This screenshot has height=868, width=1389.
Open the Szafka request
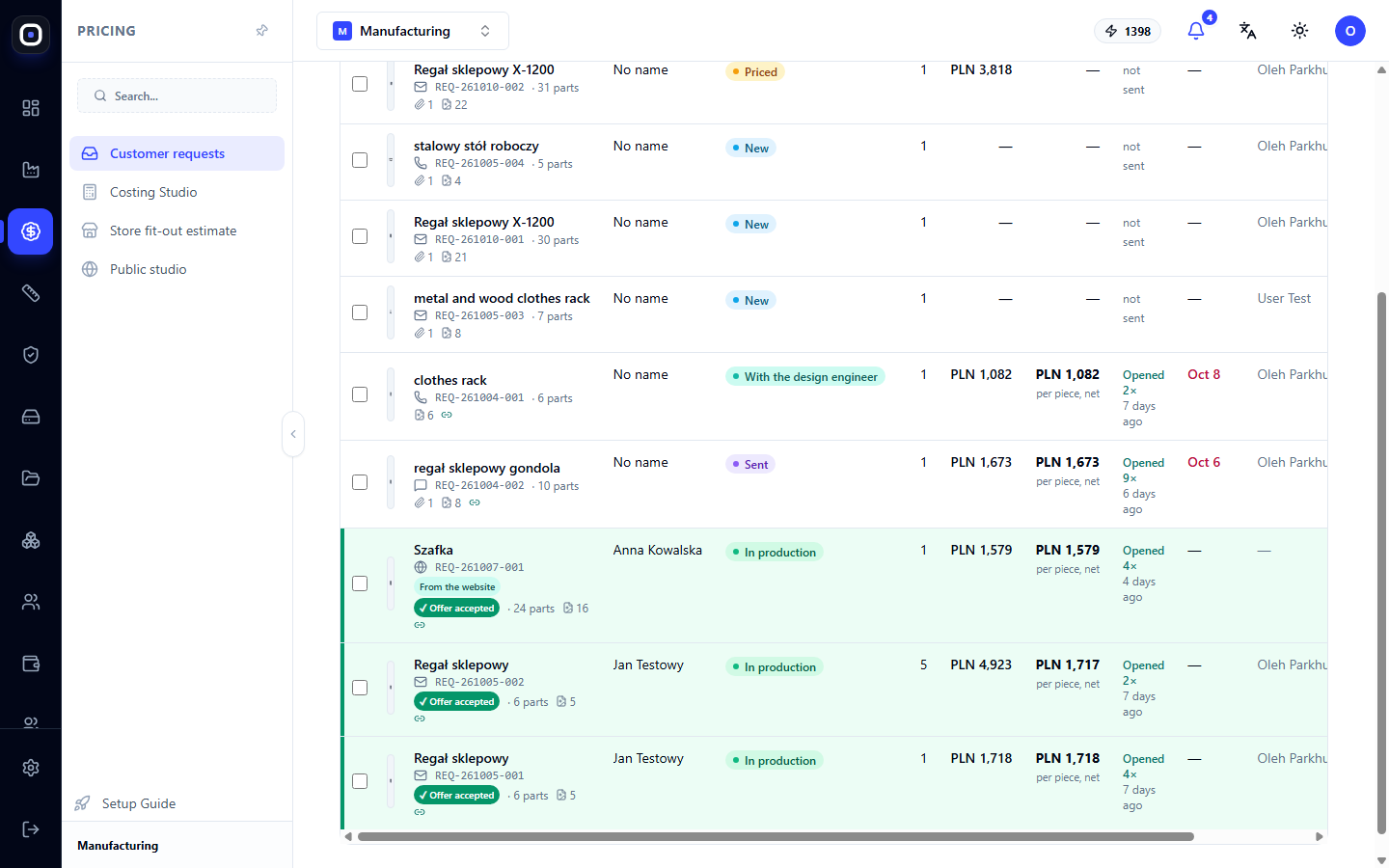coord(433,550)
